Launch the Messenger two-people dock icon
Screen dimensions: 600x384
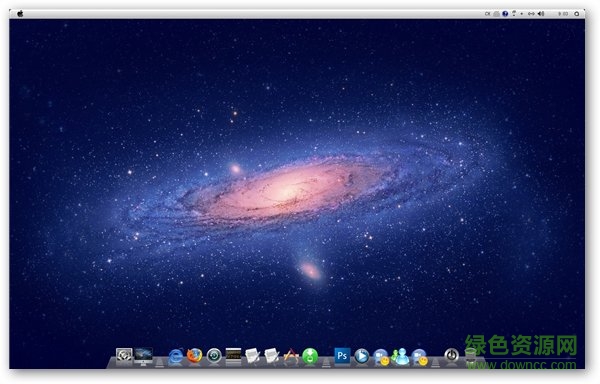(400, 356)
